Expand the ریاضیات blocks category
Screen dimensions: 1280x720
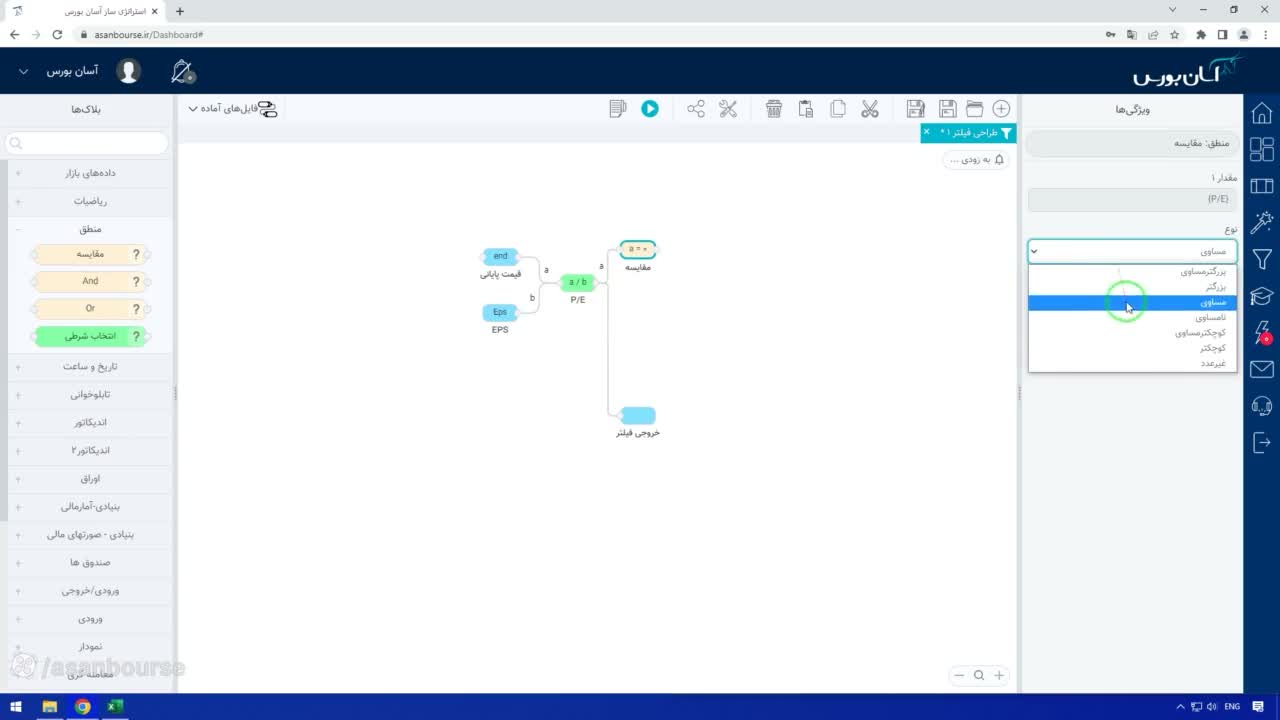point(90,201)
